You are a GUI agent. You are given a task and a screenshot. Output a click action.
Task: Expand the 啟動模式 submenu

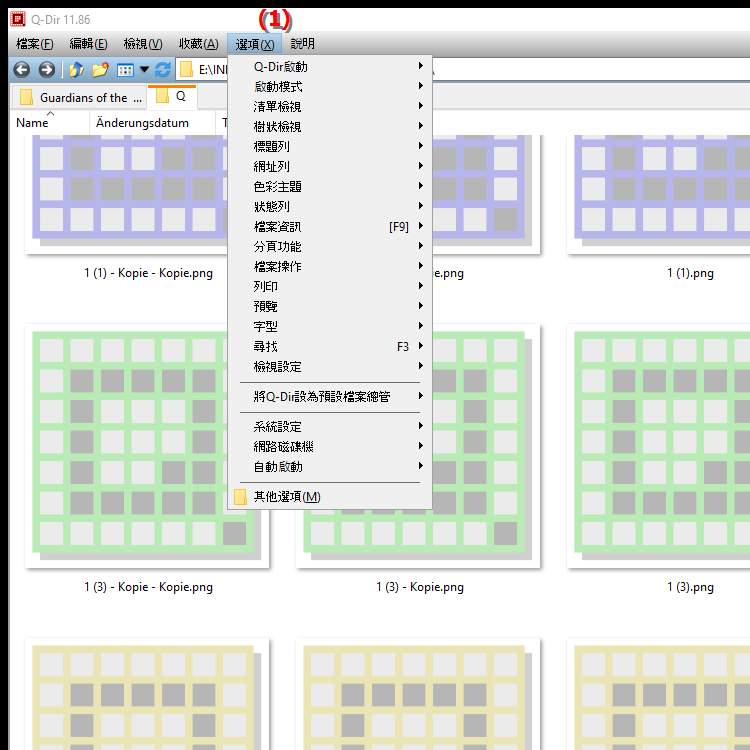tap(330, 86)
